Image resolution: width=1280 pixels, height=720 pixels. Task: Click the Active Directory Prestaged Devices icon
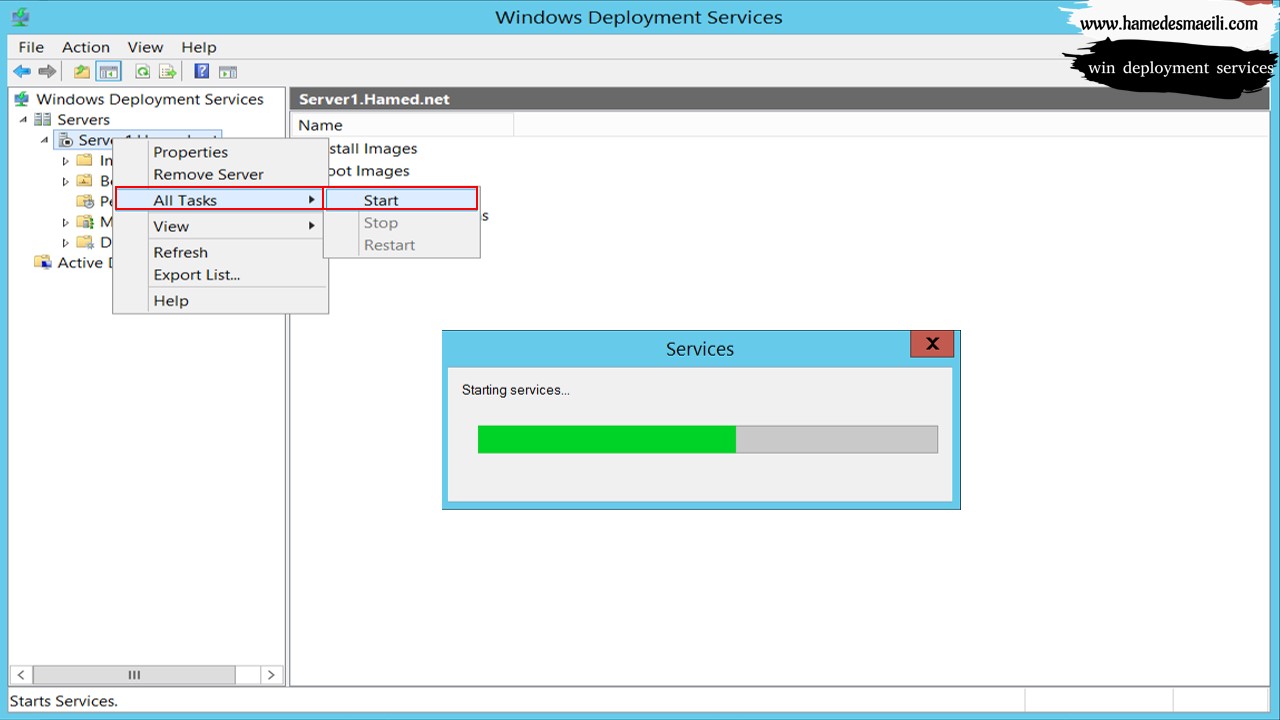coord(42,262)
